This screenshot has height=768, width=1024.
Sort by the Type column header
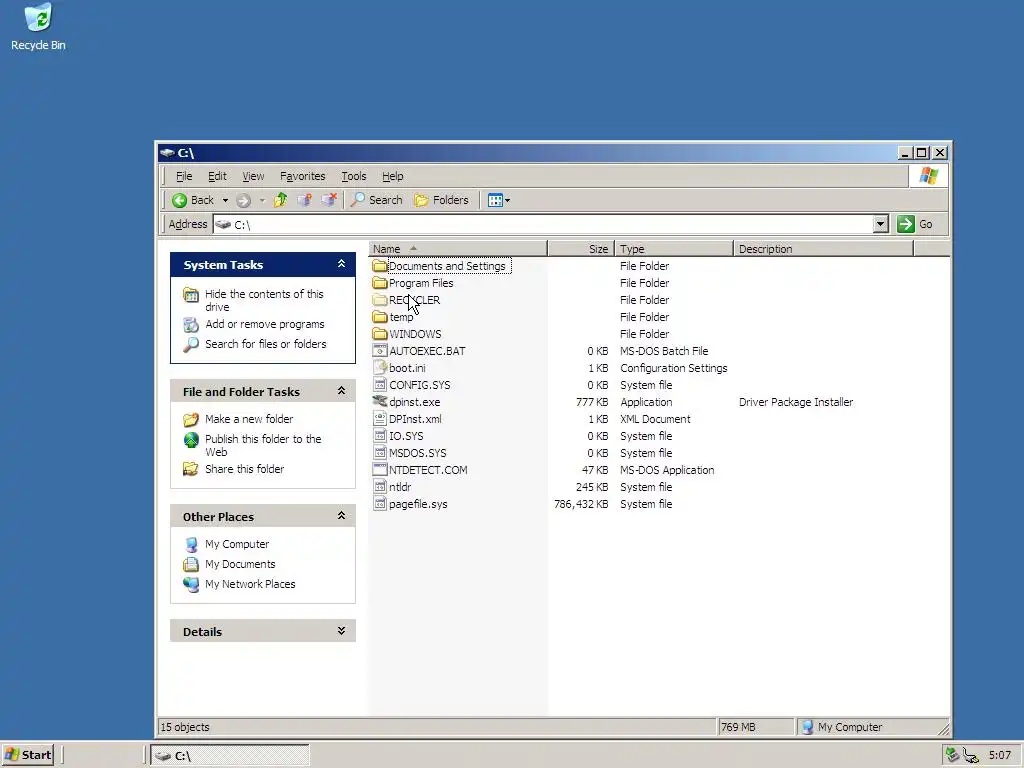coord(674,249)
